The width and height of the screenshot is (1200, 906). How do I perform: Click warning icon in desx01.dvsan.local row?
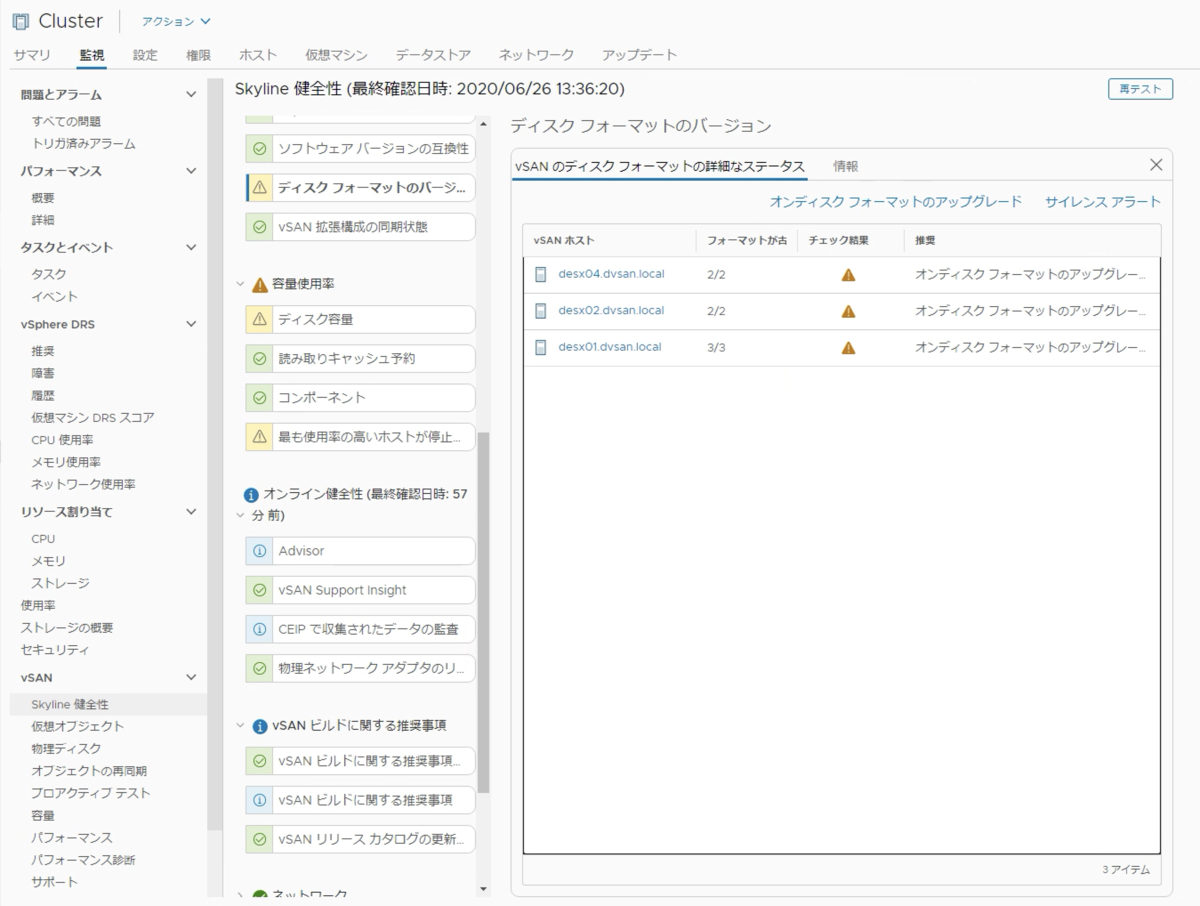point(848,348)
